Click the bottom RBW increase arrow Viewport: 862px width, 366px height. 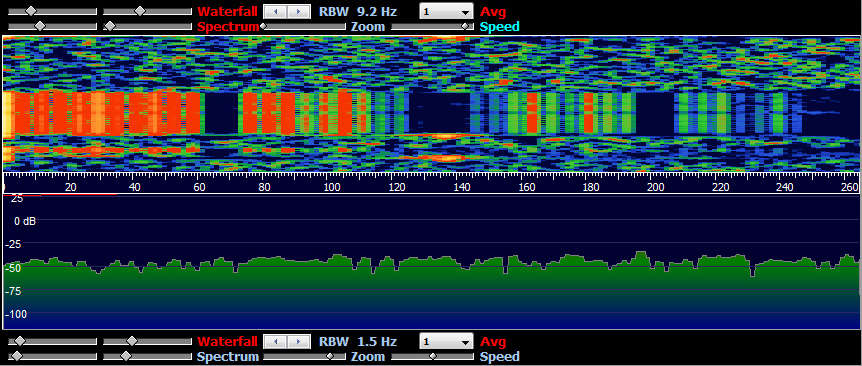point(297,341)
